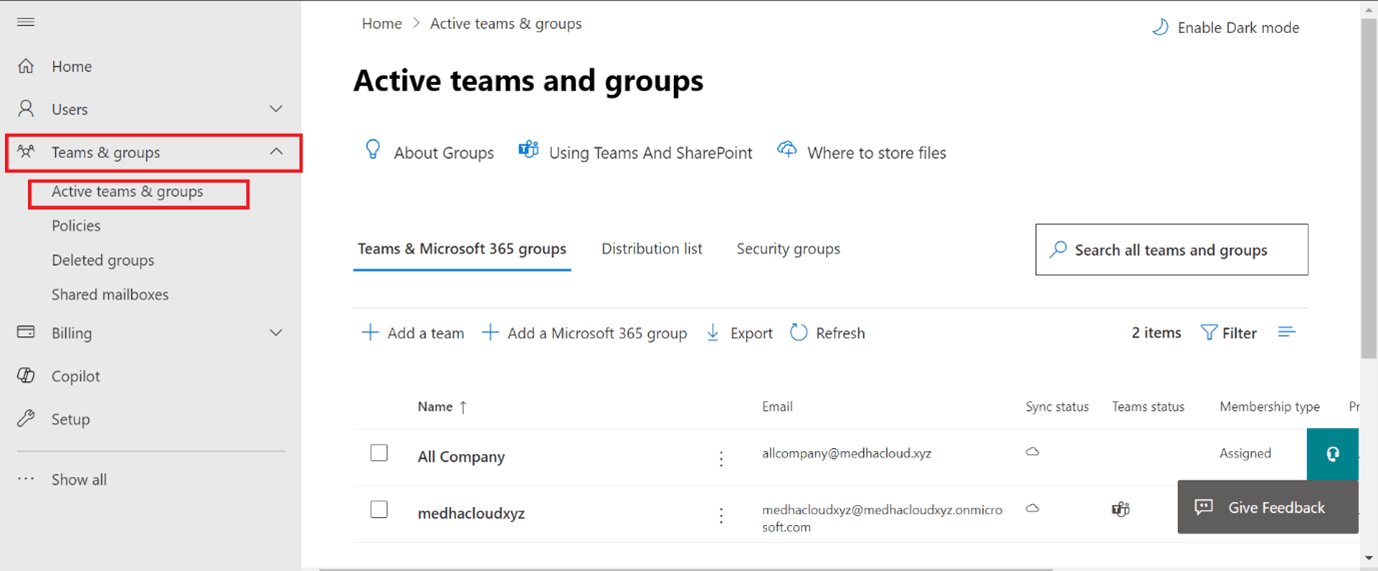Open more actions for All Company
The height and width of the screenshot is (571, 1378).
point(721,458)
